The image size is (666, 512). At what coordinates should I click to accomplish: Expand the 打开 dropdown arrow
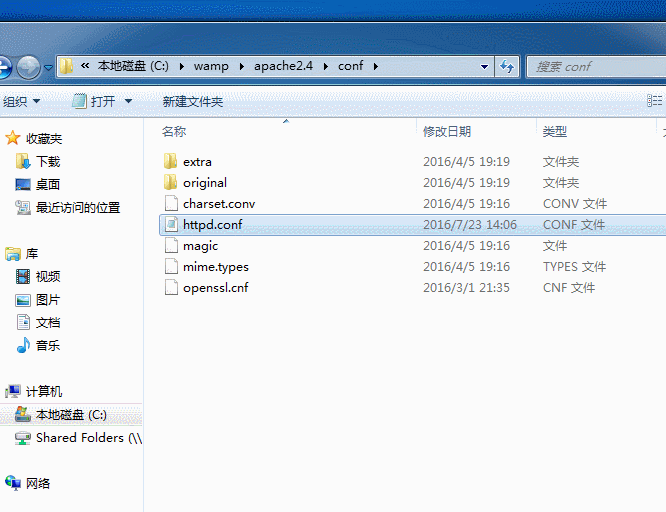click(128, 101)
